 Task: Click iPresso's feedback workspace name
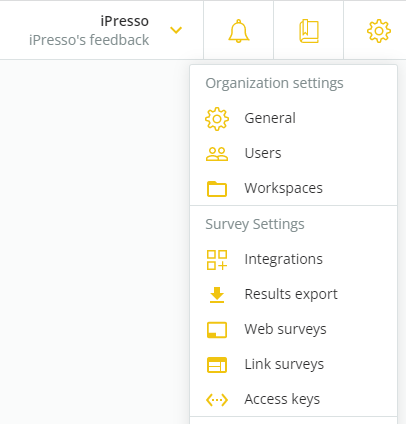[89, 40]
